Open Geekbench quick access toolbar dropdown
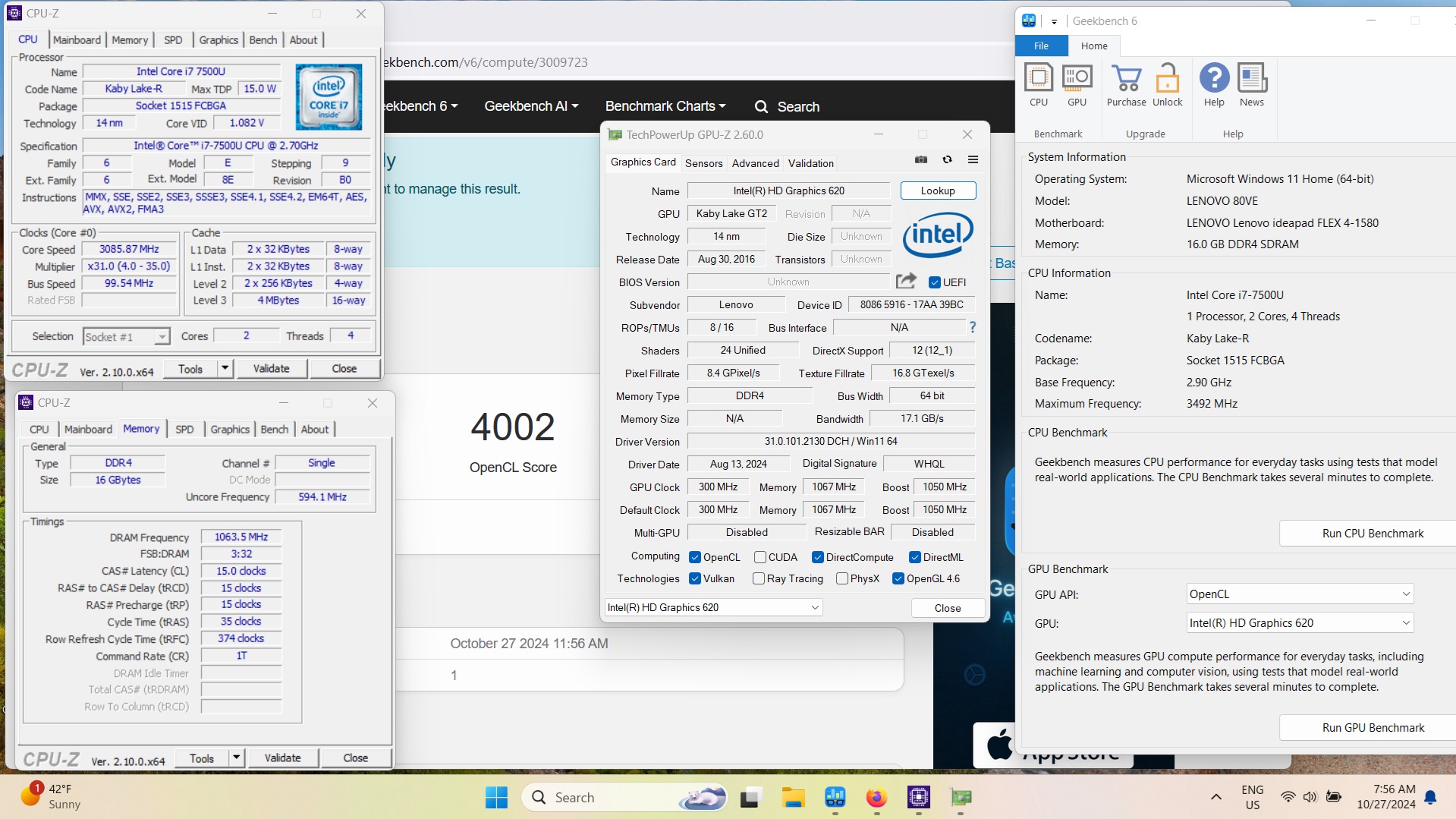Screen dimensions: 1456x819 1053,21
